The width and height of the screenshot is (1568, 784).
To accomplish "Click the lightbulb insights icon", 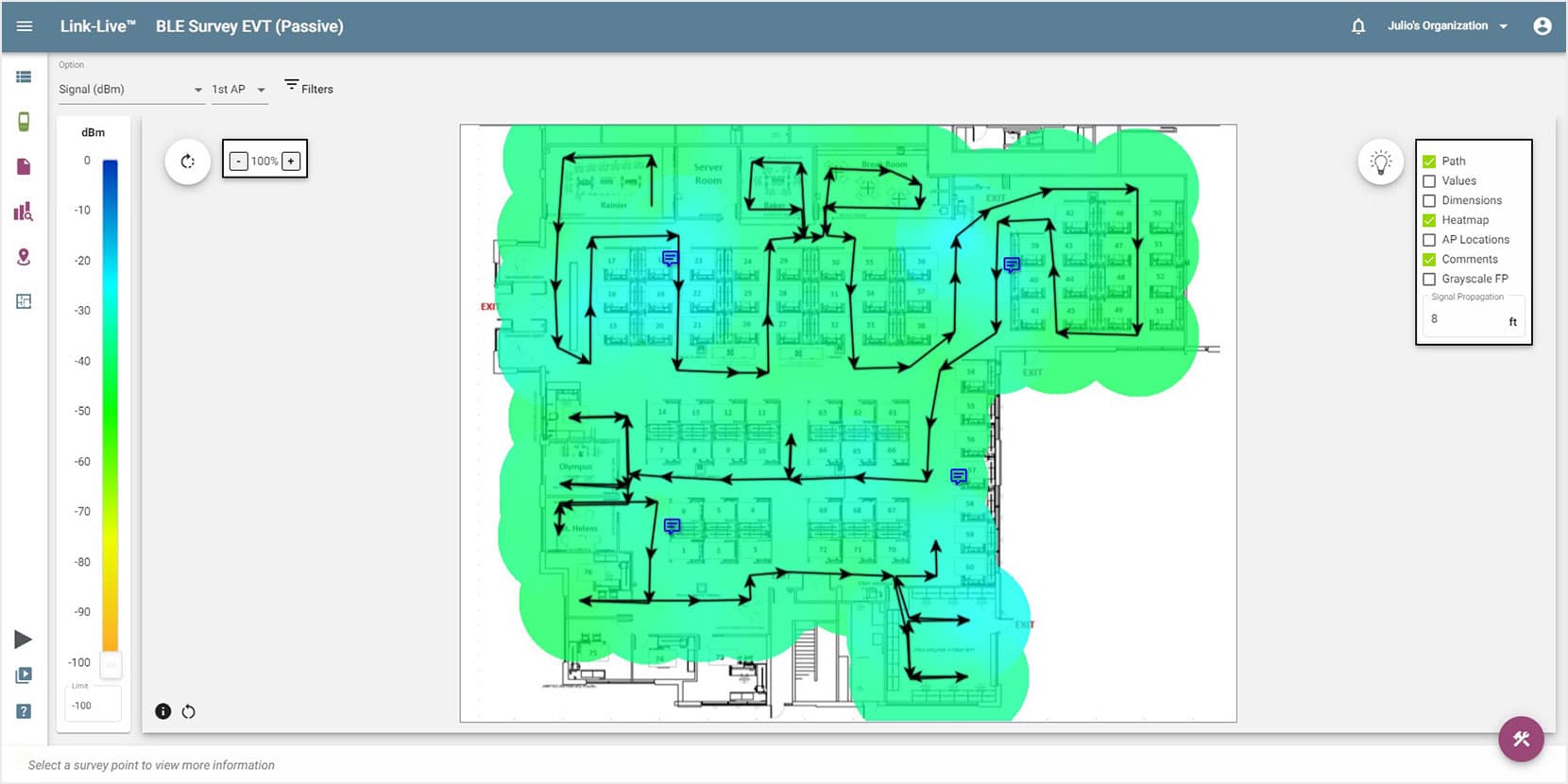I will point(1380,162).
